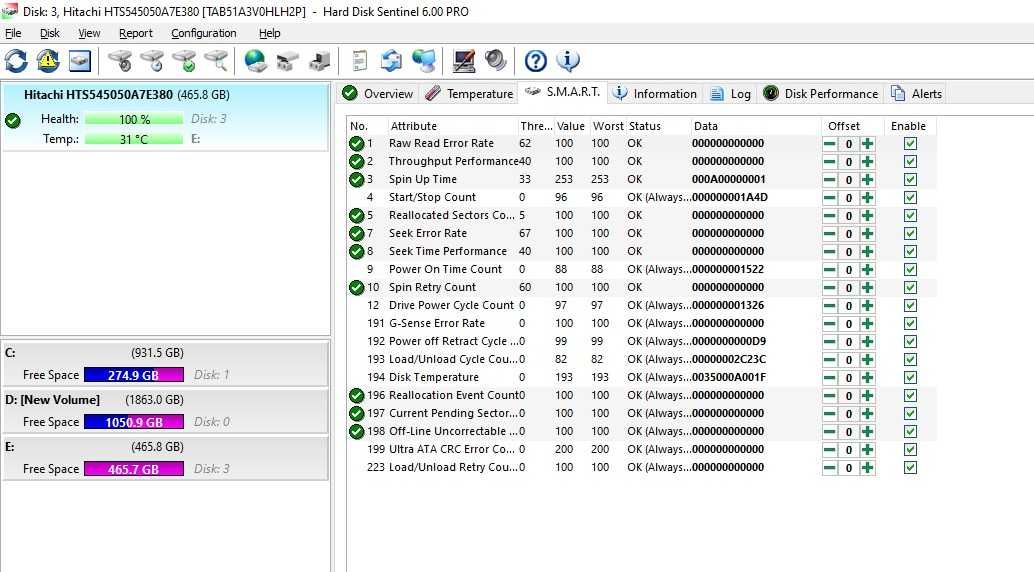The height and width of the screenshot is (572, 1034).
Task: Increase offset for Disk Temperature
Action: click(x=868, y=377)
